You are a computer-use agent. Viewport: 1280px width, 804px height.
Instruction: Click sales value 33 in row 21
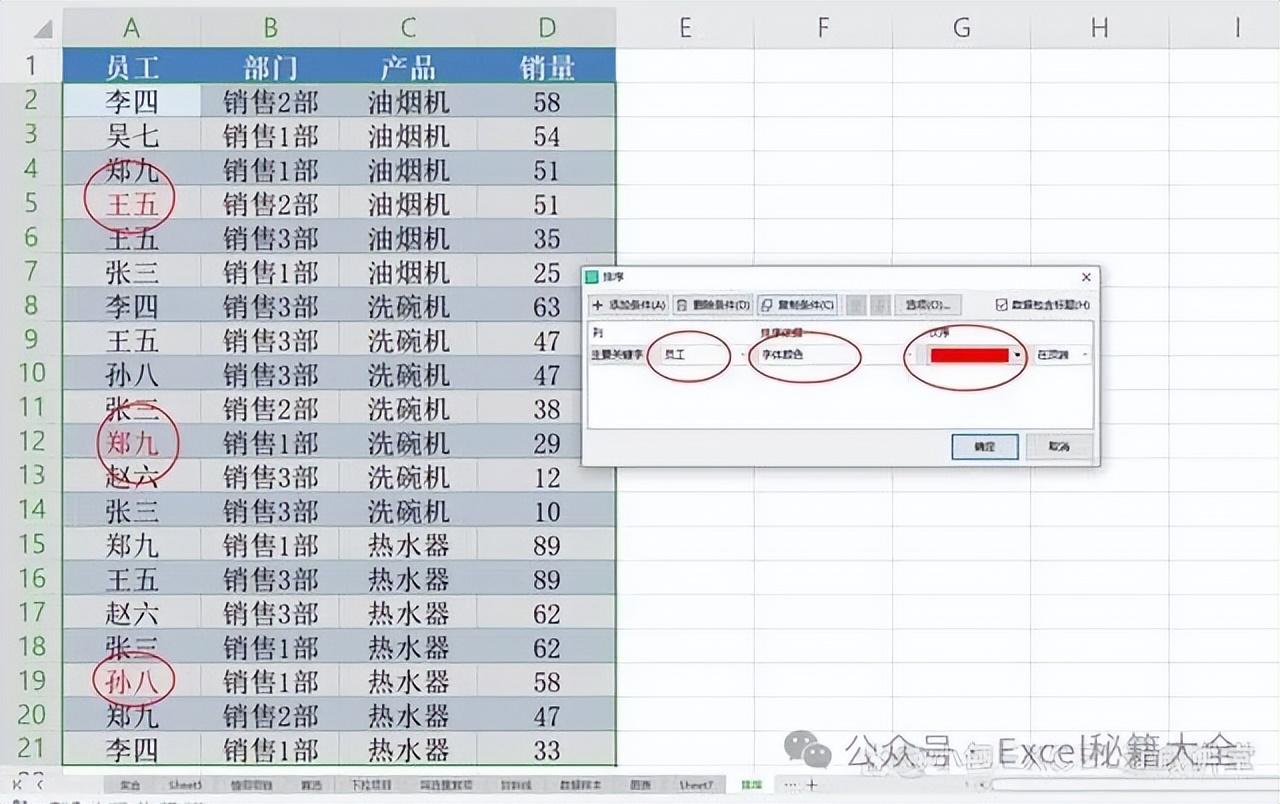tap(547, 749)
